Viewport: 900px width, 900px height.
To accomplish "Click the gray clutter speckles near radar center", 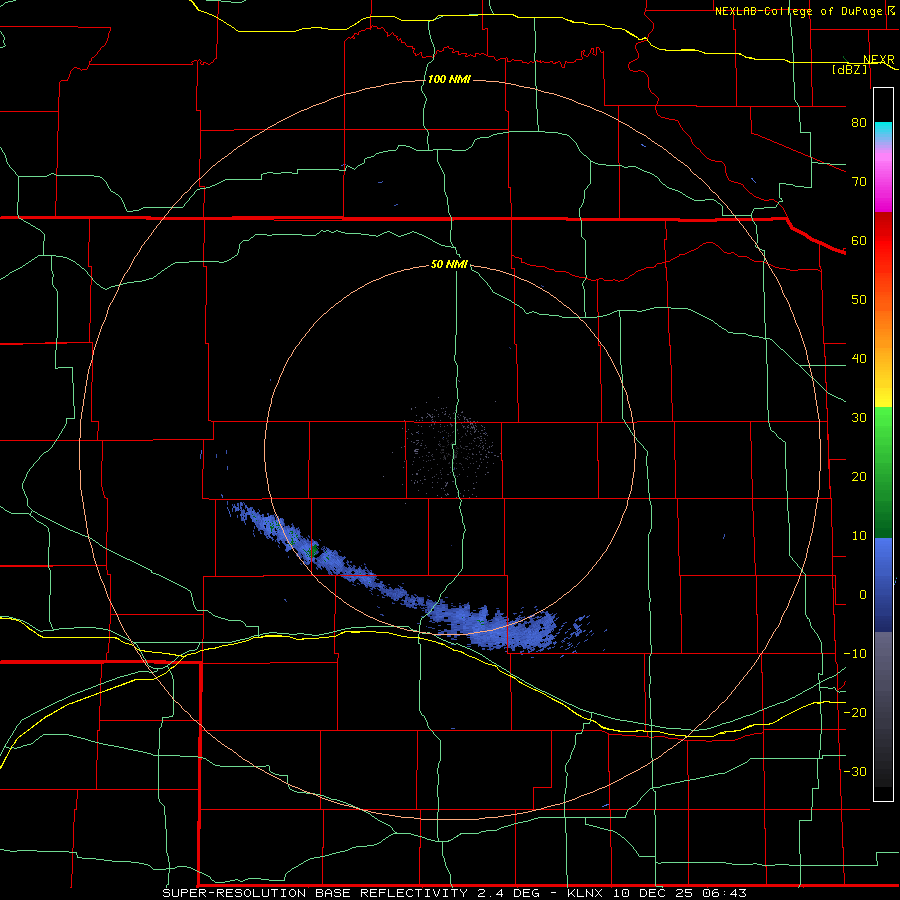I will click(452, 452).
